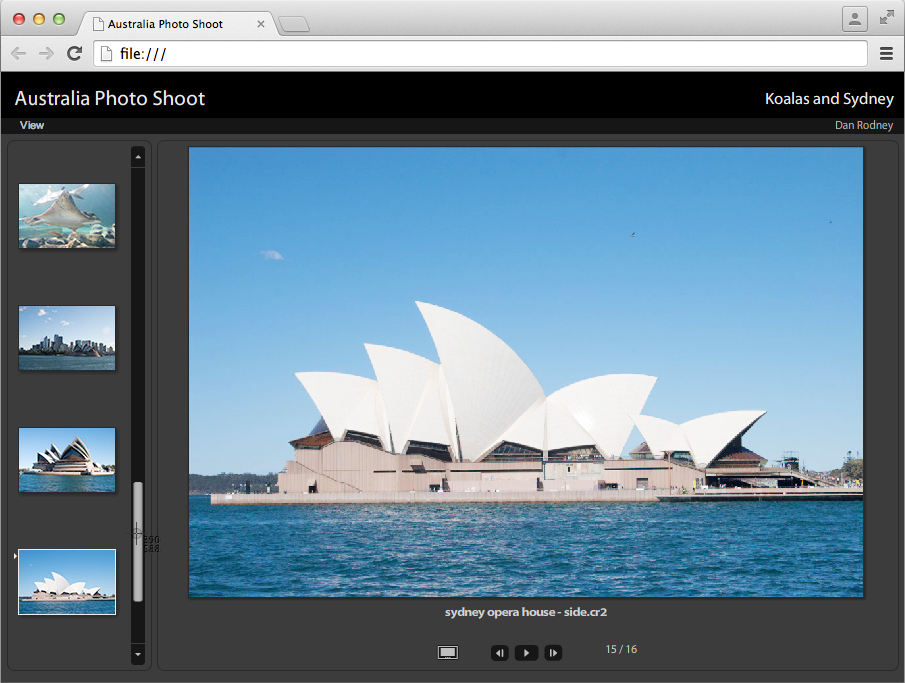
Task: Open a new browser tab
Action: coord(293,22)
